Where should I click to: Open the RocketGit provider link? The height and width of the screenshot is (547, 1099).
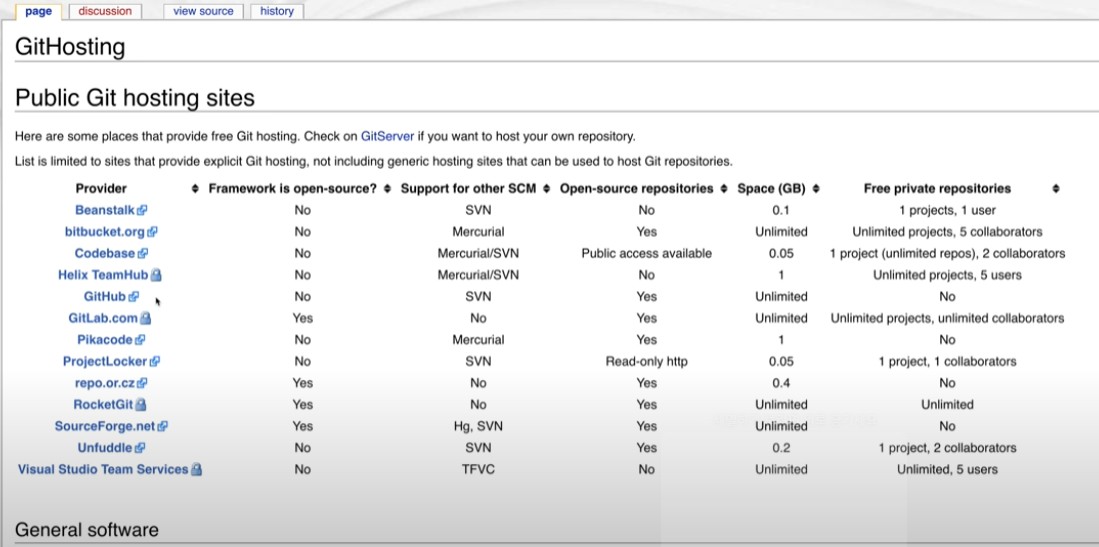pos(103,405)
